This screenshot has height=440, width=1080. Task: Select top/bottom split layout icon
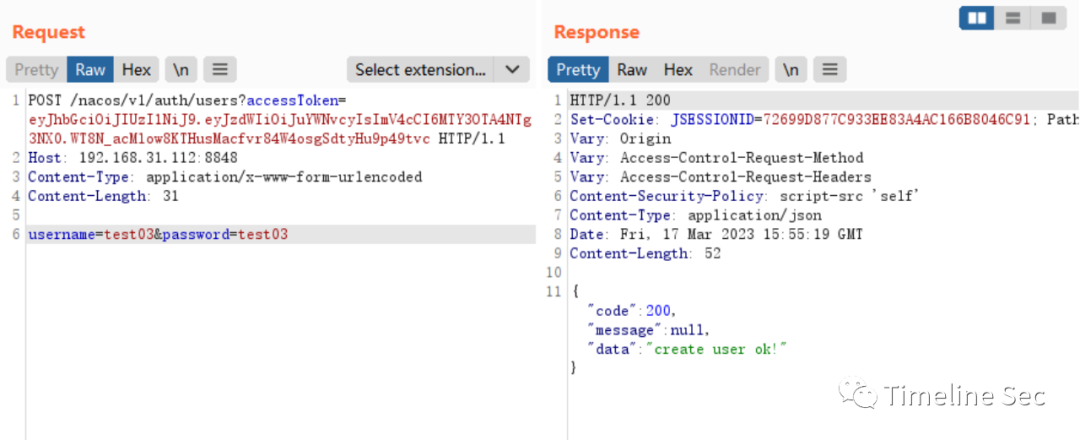click(1012, 18)
